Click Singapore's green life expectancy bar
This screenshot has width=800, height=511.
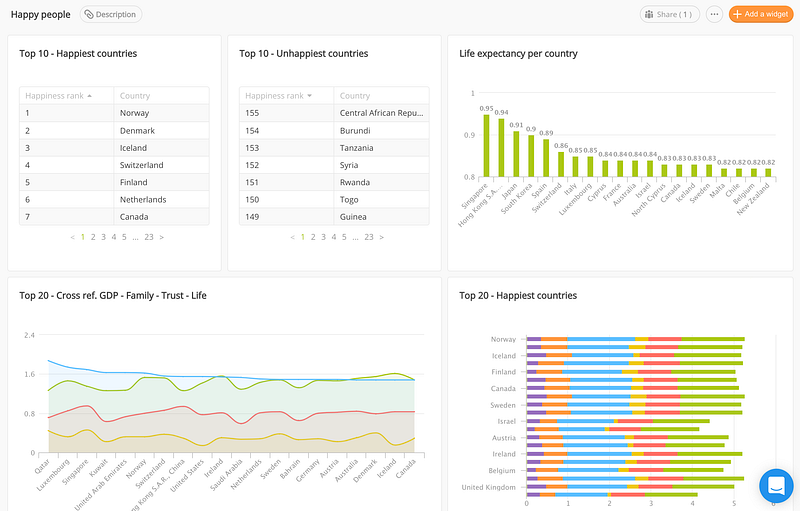[486, 146]
